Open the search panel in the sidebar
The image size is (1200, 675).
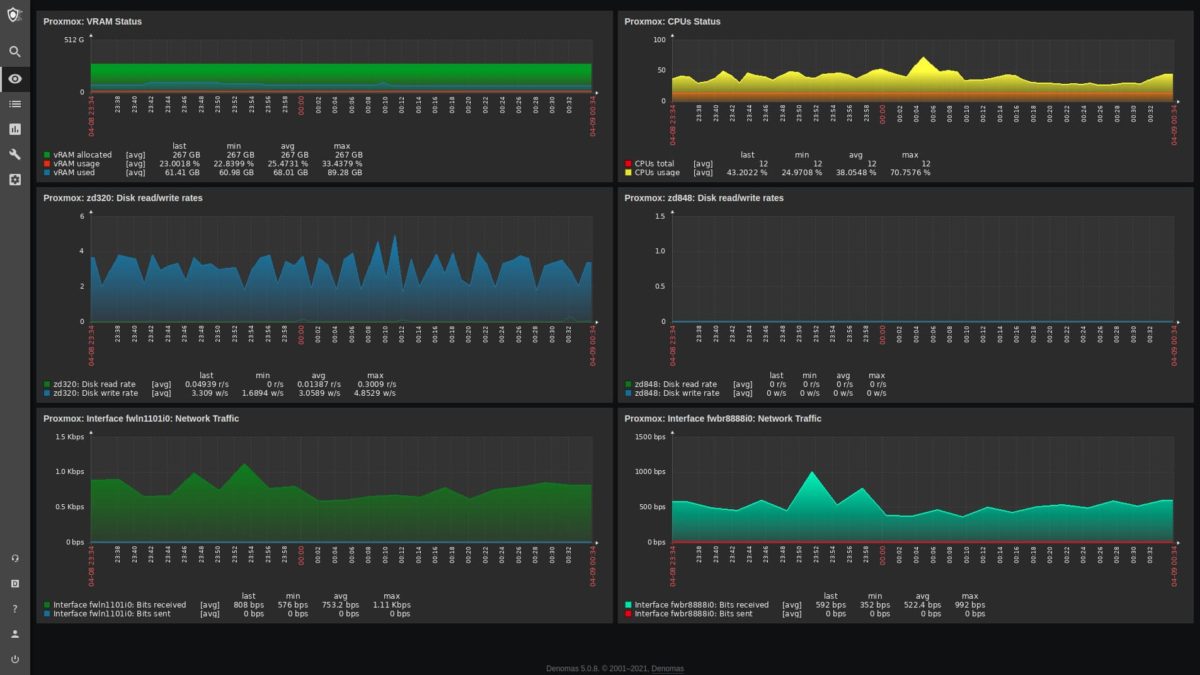coord(14,51)
